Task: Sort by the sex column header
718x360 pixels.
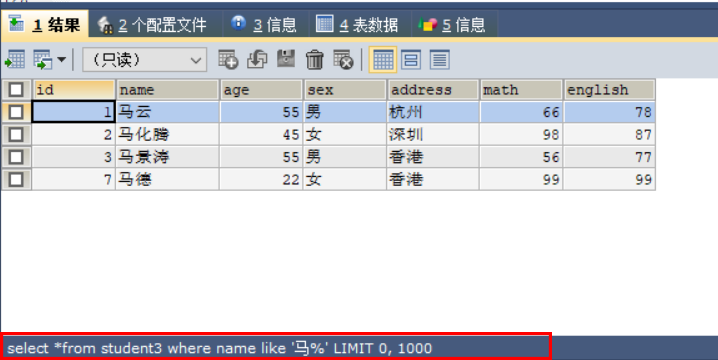Action: tap(345, 90)
